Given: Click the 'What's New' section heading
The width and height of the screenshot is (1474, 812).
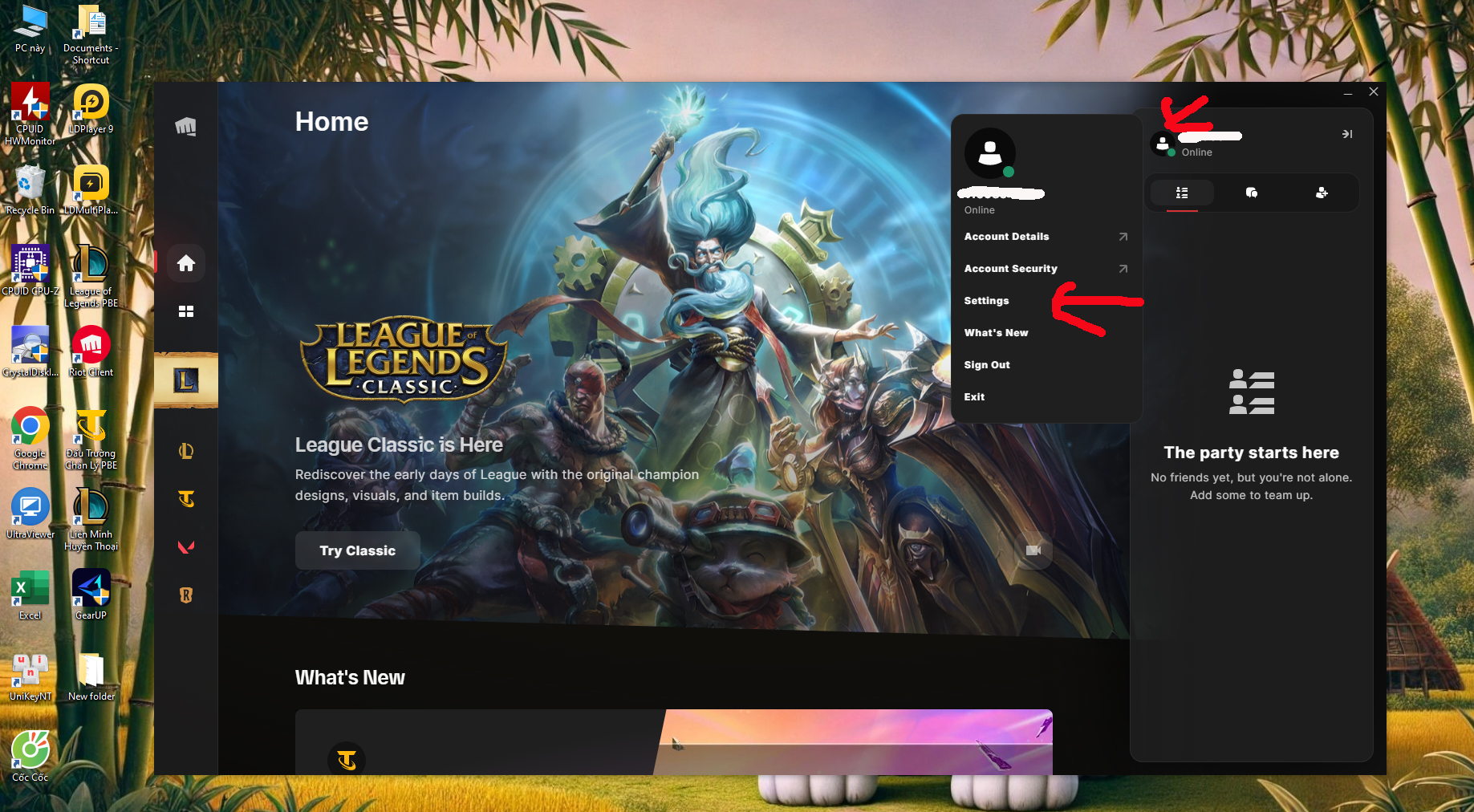Looking at the screenshot, I should [x=350, y=678].
